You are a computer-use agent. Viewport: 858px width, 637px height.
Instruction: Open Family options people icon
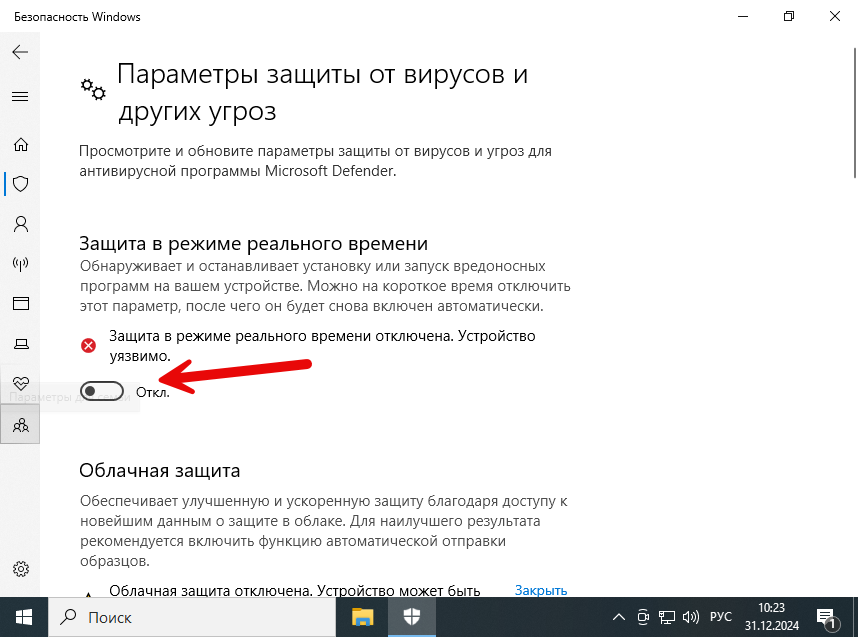click(x=20, y=424)
